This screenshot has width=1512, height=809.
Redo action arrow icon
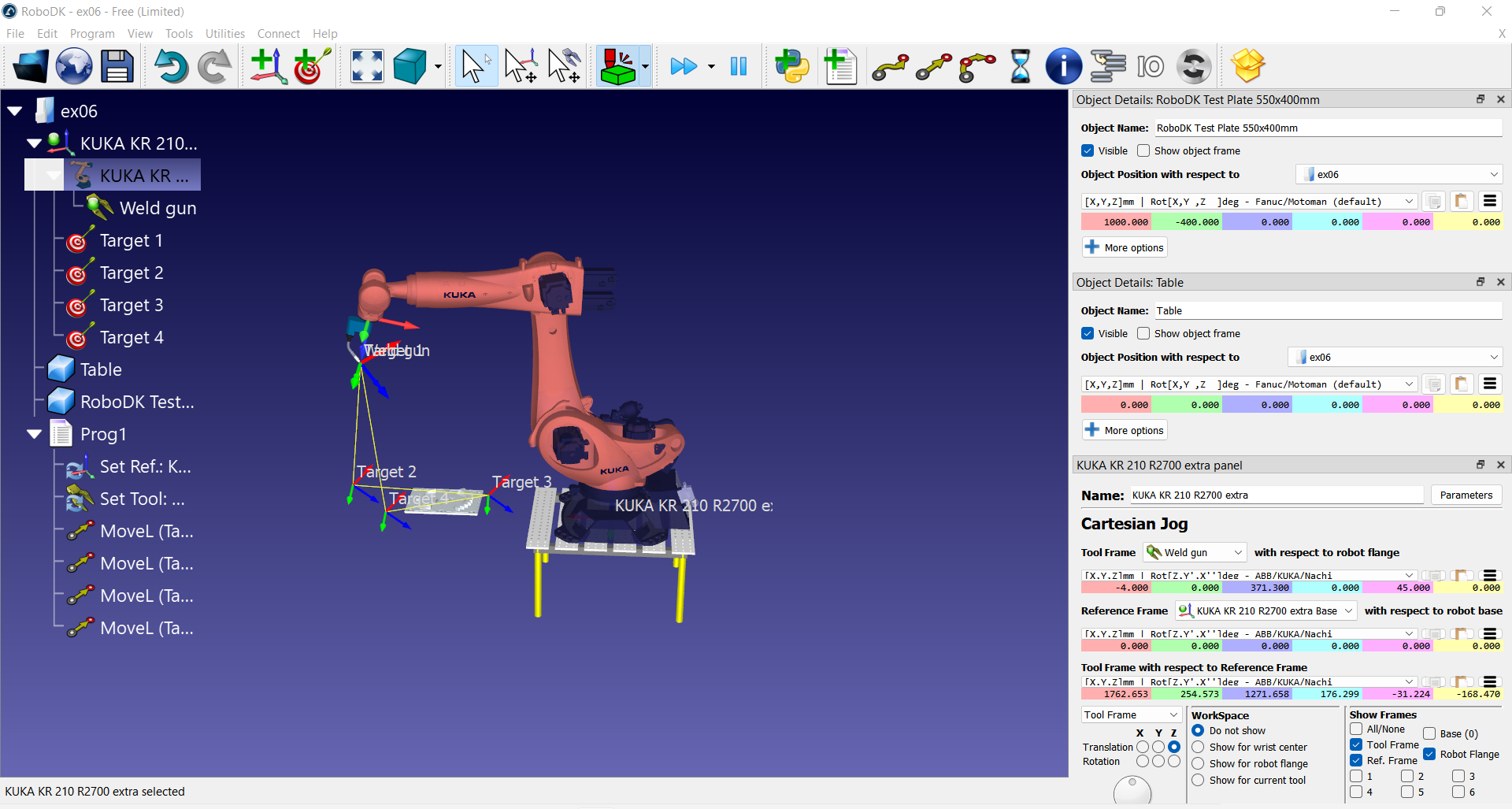tap(213, 66)
